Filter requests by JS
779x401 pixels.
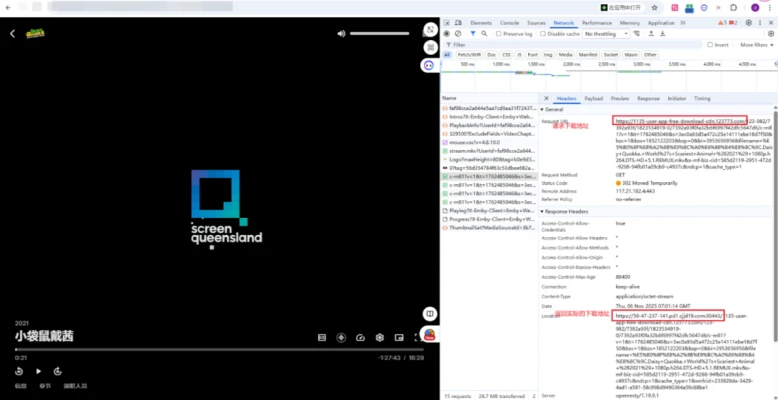click(x=519, y=55)
